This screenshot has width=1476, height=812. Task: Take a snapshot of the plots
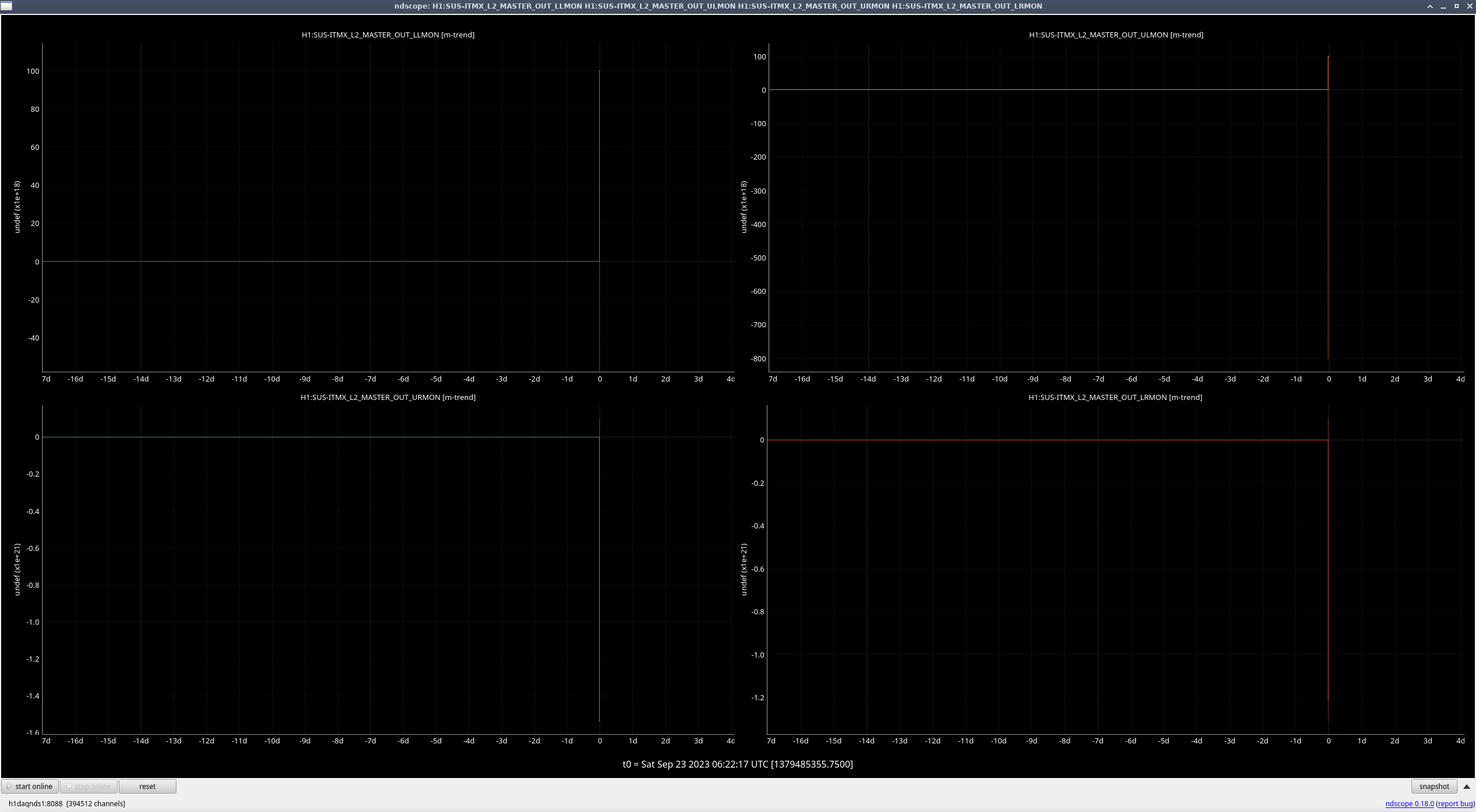pyautogui.click(x=1434, y=786)
